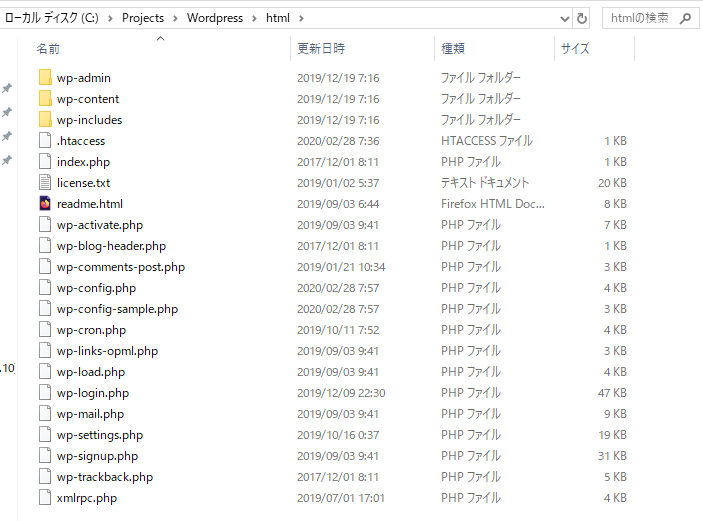Sort by 更新日時 column header
This screenshot has height=521, width=703.
click(321, 48)
